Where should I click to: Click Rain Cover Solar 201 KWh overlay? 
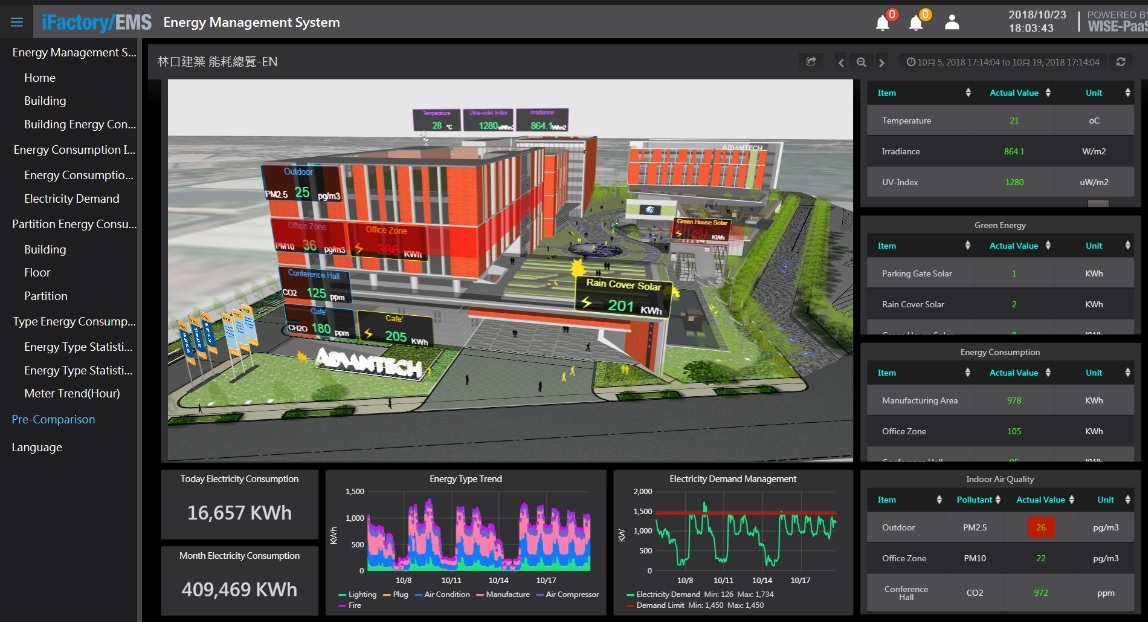pyautogui.click(x=625, y=296)
